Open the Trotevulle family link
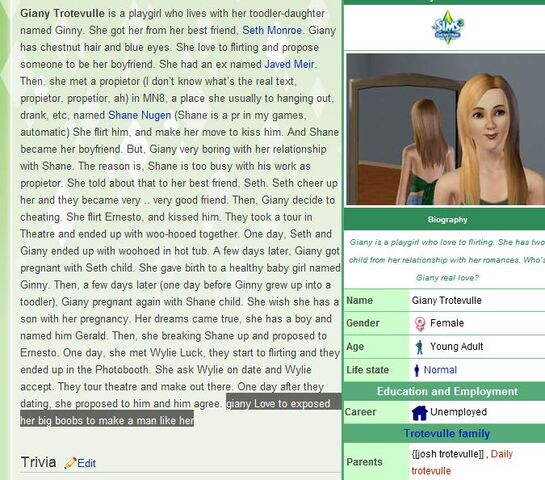The image size is (545, 480). click(x=447, y=433)
